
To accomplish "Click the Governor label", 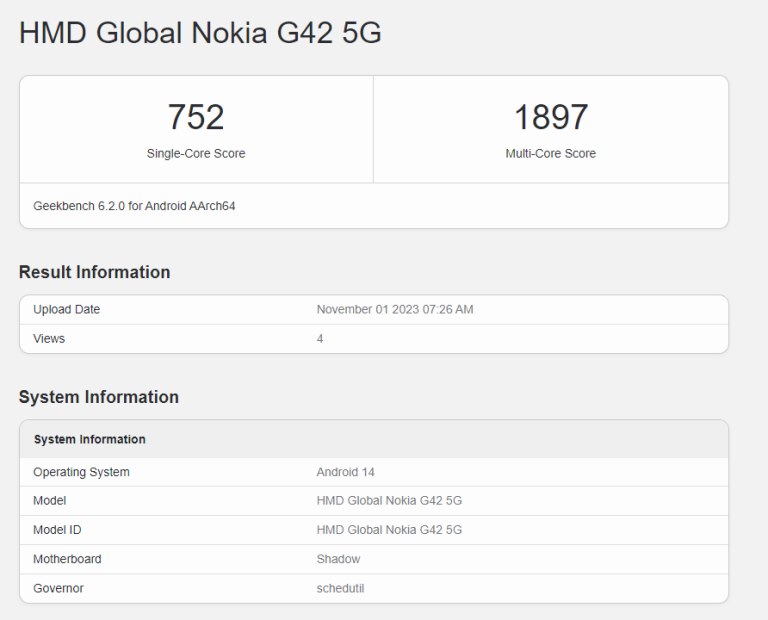I will click(58, 588).
